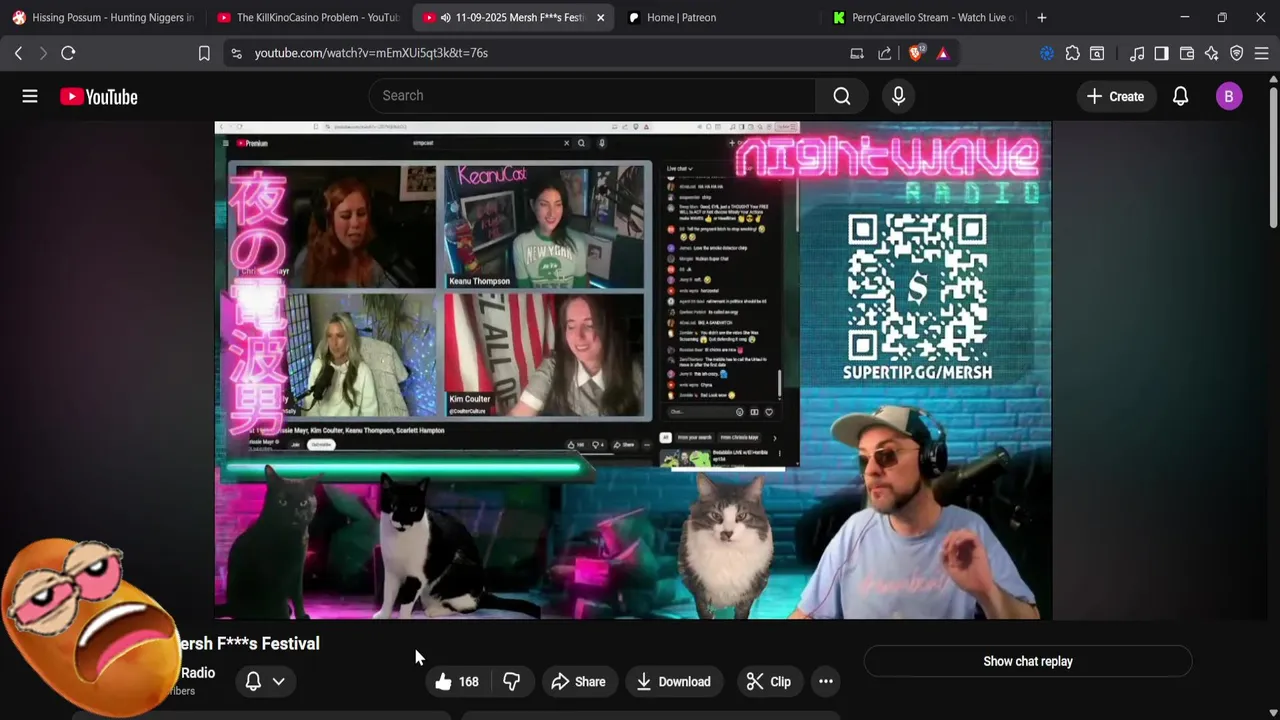The height and width of the screenshot is (720, 1280).
Task: Close the Mersh Festival tab
Action: click(x=600, y=17)
